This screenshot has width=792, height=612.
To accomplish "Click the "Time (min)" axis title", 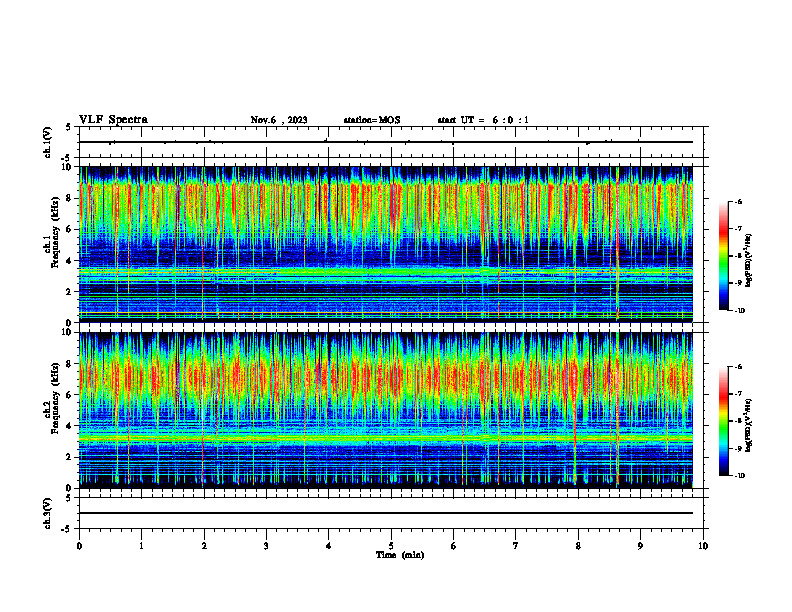I will coord(400,555).
